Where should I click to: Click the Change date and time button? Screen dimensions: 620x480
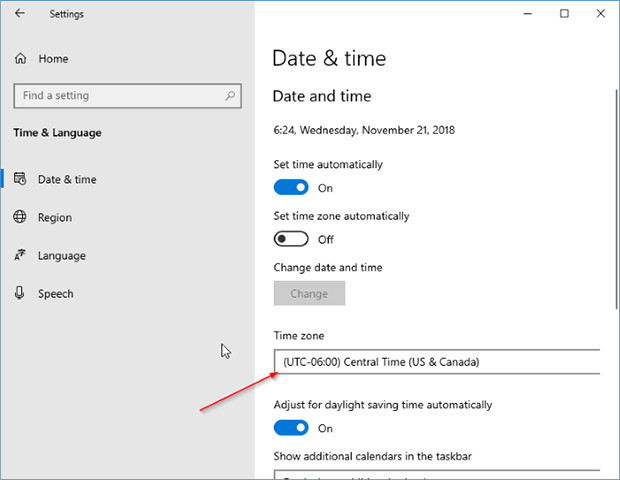coord(309,294)
